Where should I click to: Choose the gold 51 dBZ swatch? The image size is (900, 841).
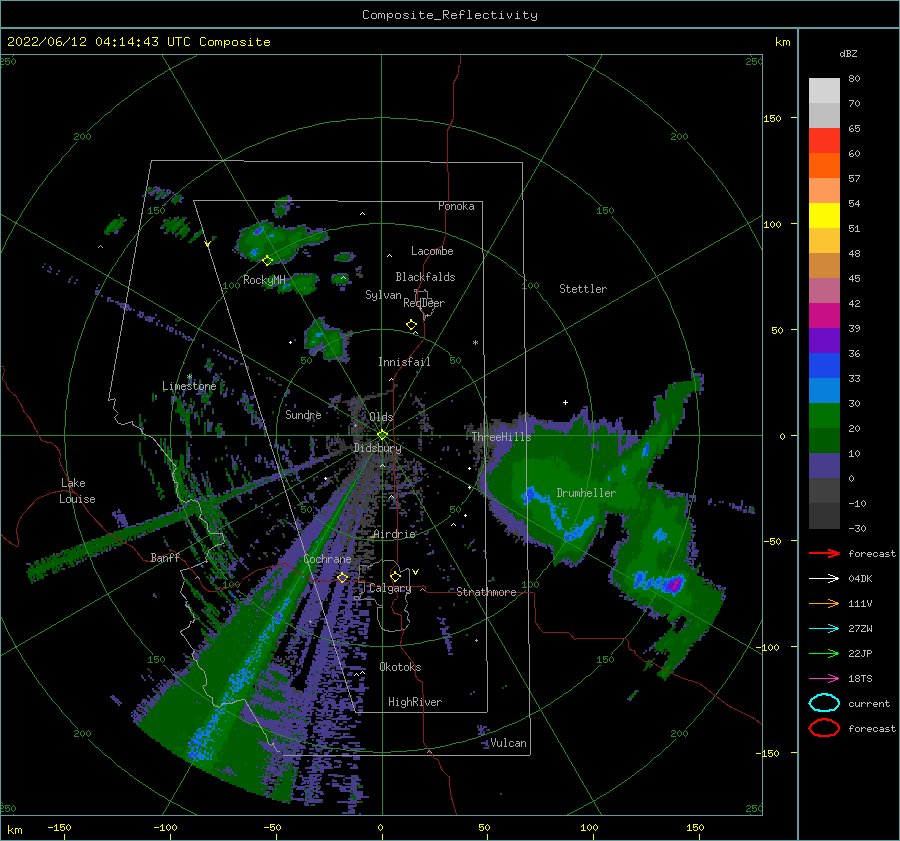click(x=824, y=240)
